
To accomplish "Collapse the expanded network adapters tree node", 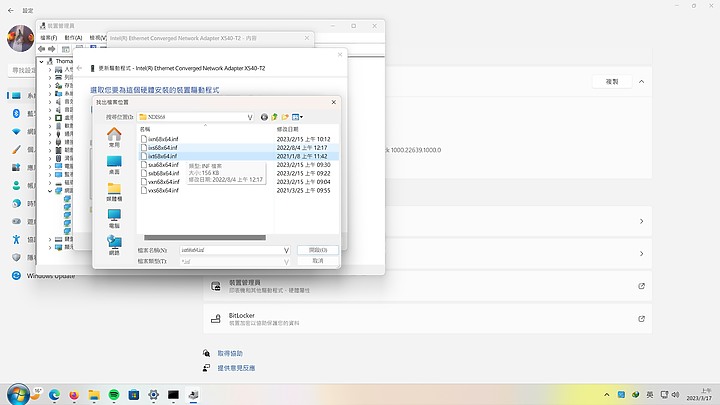I will [50, 191].
